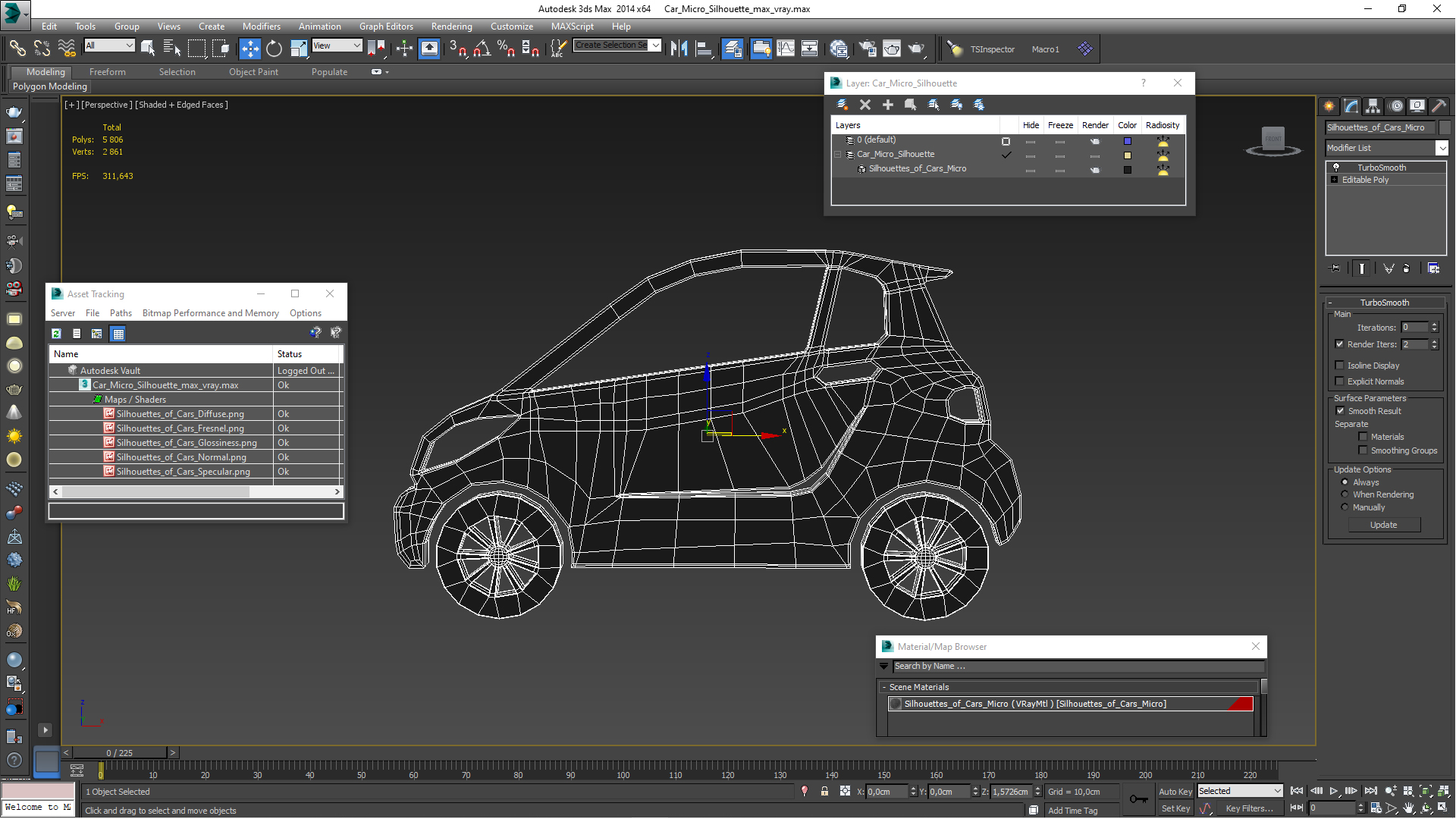Viewport: 1456px width, 819px height.
Task: Open the Create command panel tab
Action: tap(1329, 106)
